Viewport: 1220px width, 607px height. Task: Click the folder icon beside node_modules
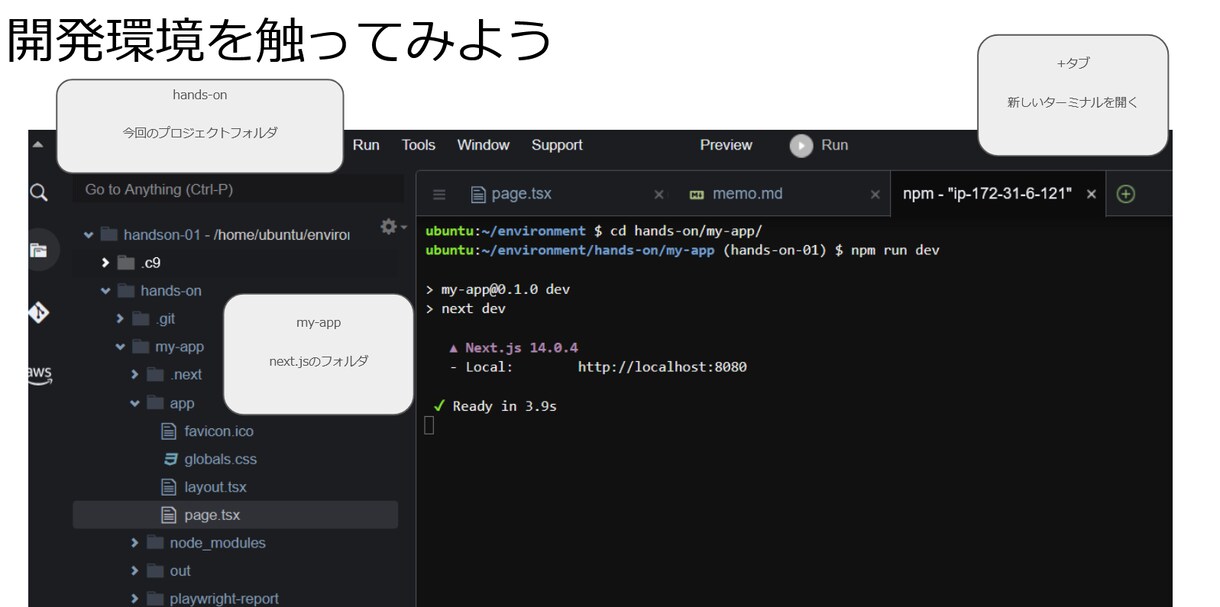point(154,543)
